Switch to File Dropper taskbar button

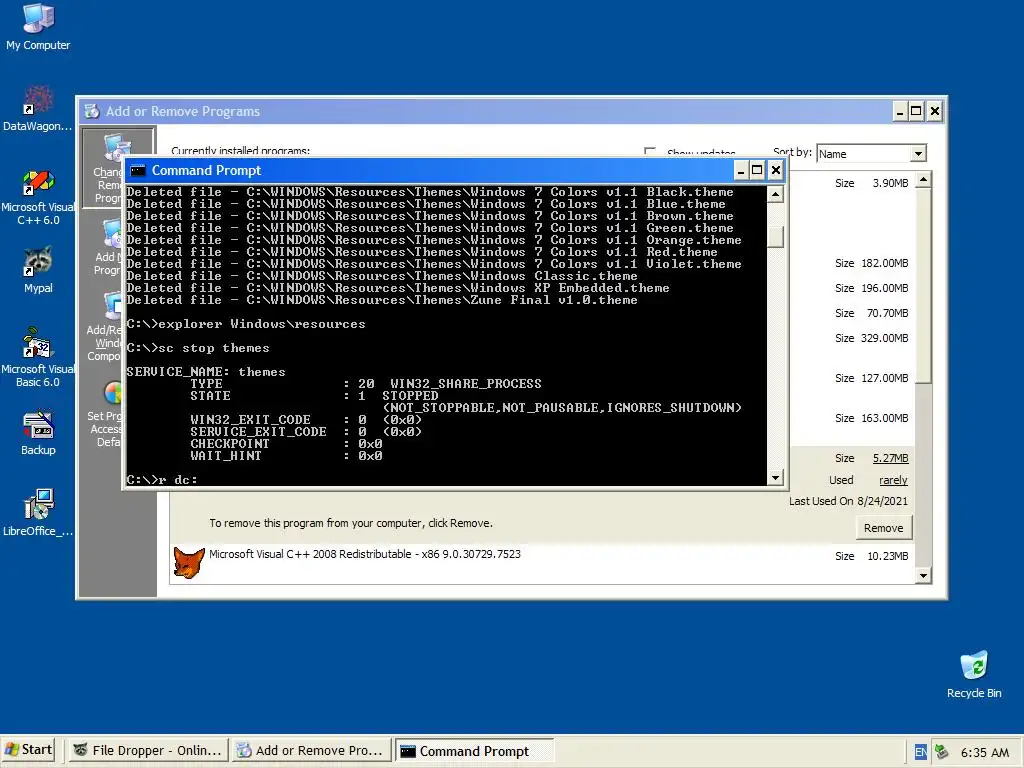pos(148,750)
